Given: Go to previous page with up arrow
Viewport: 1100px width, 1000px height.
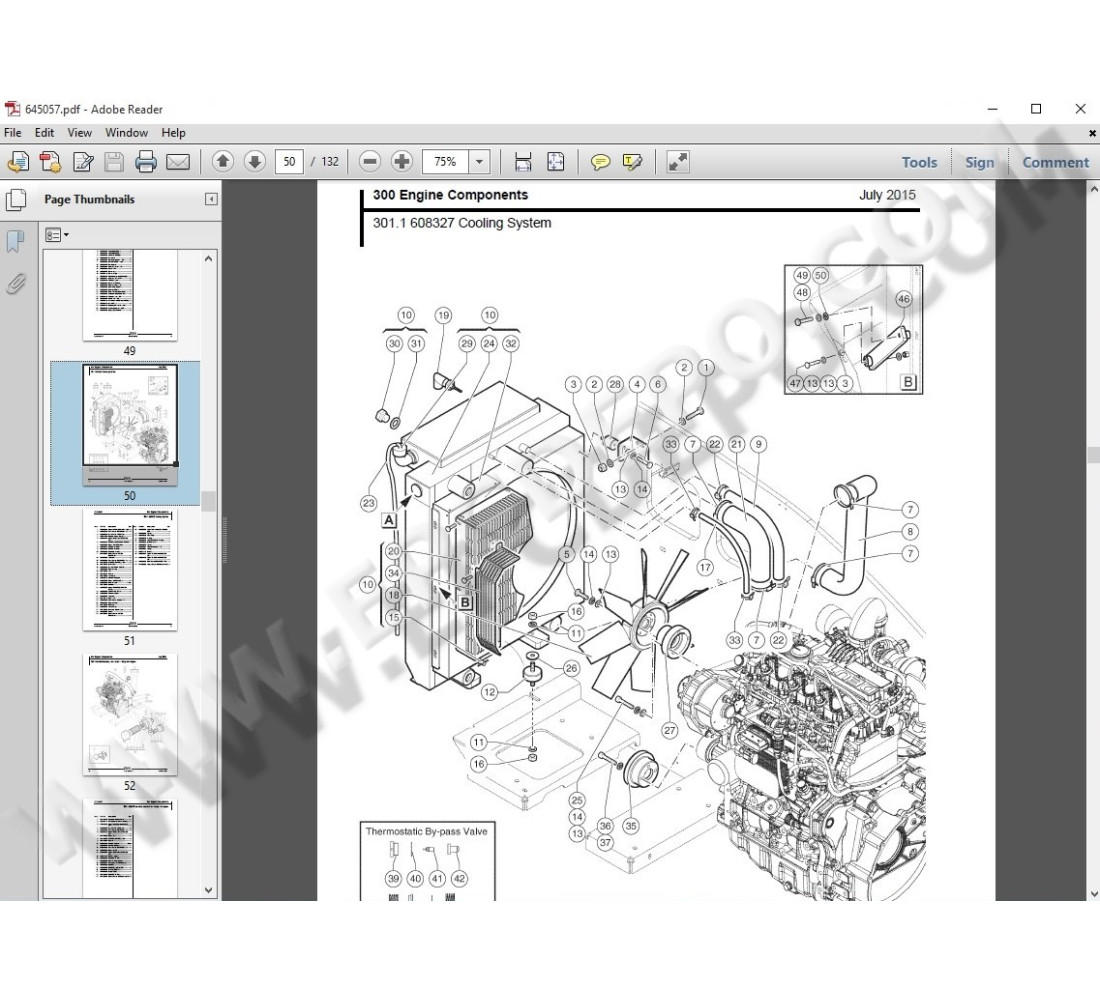Looking at the screenshot, I should 224,161.
